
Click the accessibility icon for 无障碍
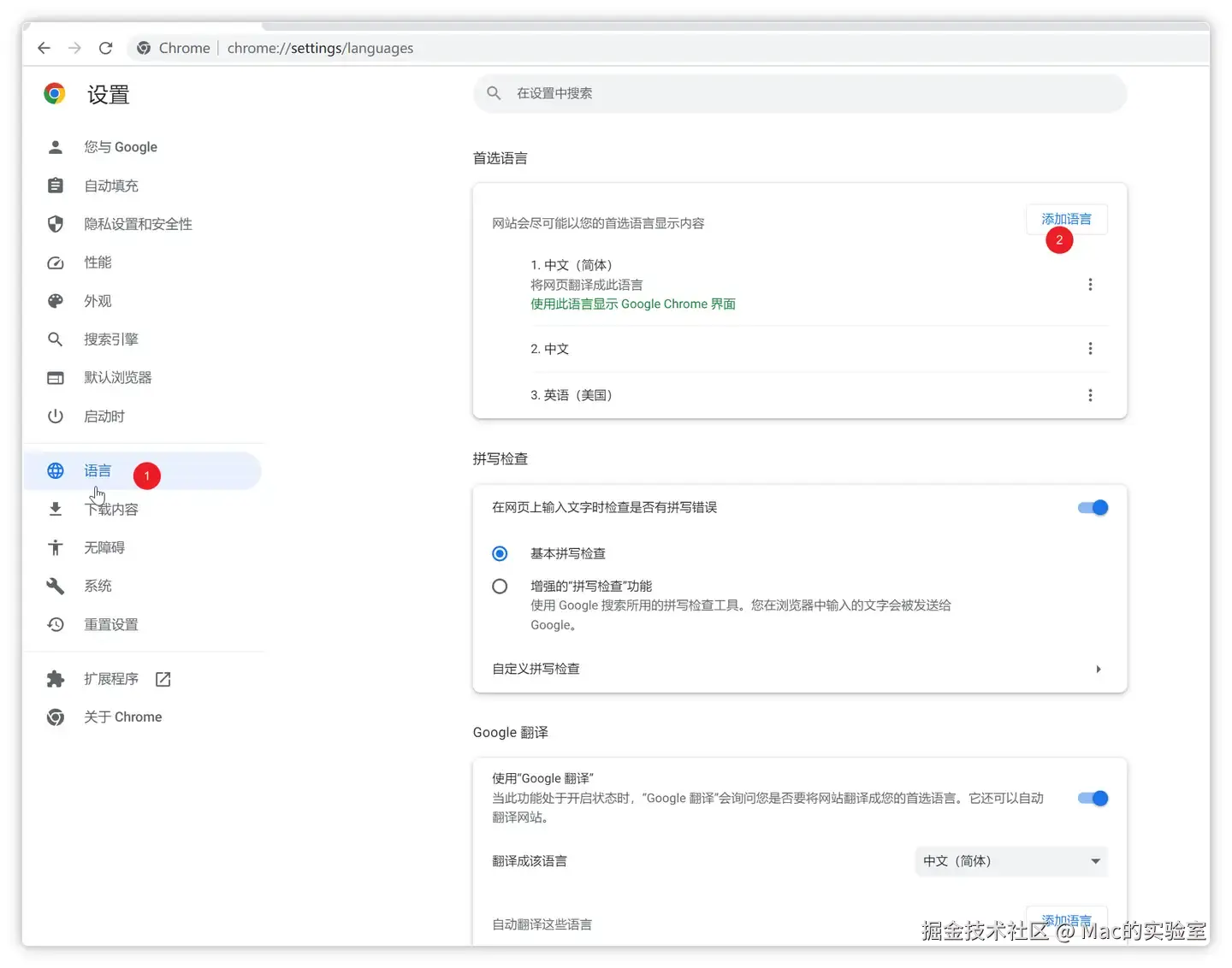56,548
